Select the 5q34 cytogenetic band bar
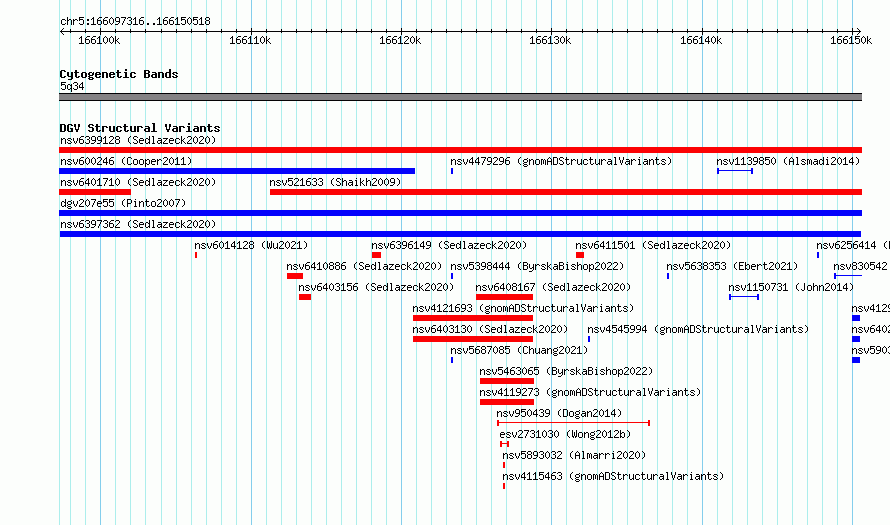890x525 pixels. pyautogui.click(x=460, y=97)
